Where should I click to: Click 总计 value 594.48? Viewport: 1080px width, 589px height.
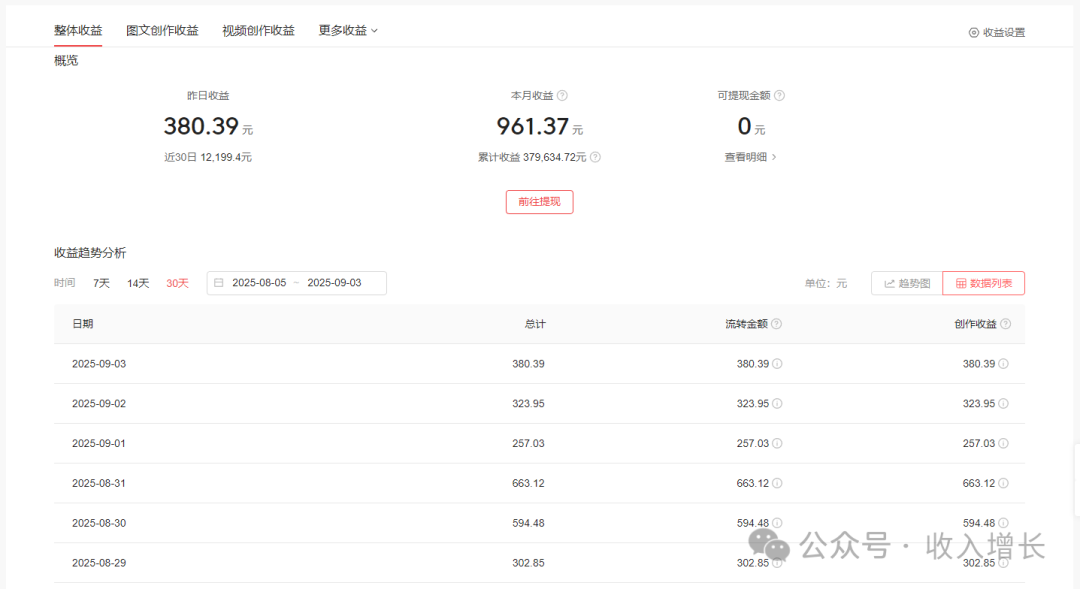click(x=528, y=524)
